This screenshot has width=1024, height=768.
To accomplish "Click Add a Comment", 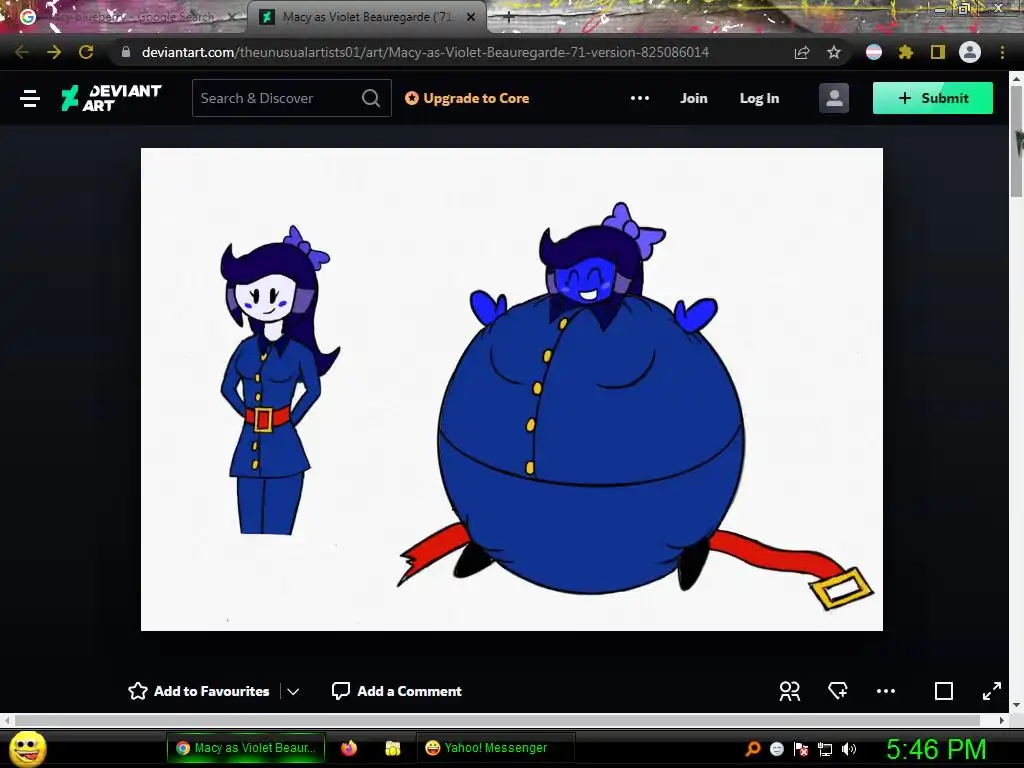I will (x=396, y=691).
